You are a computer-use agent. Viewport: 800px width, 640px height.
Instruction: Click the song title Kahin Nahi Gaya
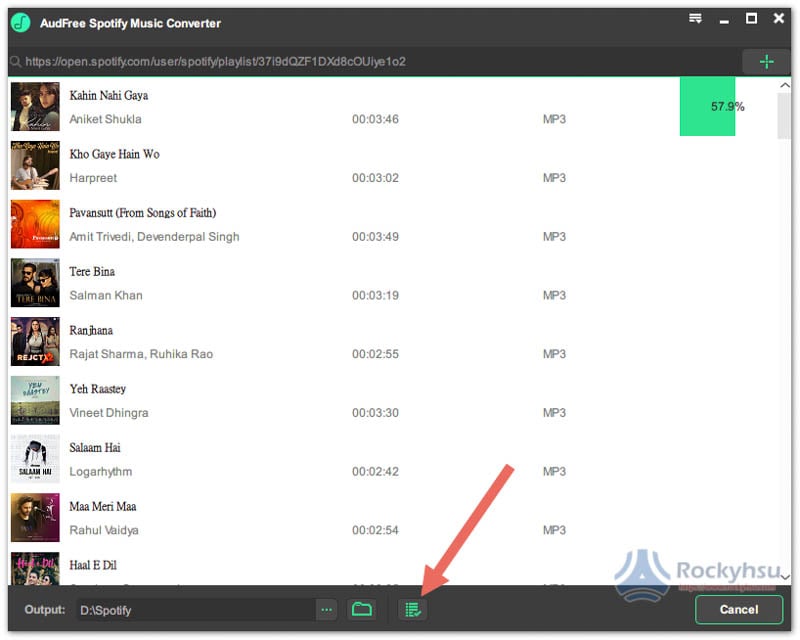[109, 95]
